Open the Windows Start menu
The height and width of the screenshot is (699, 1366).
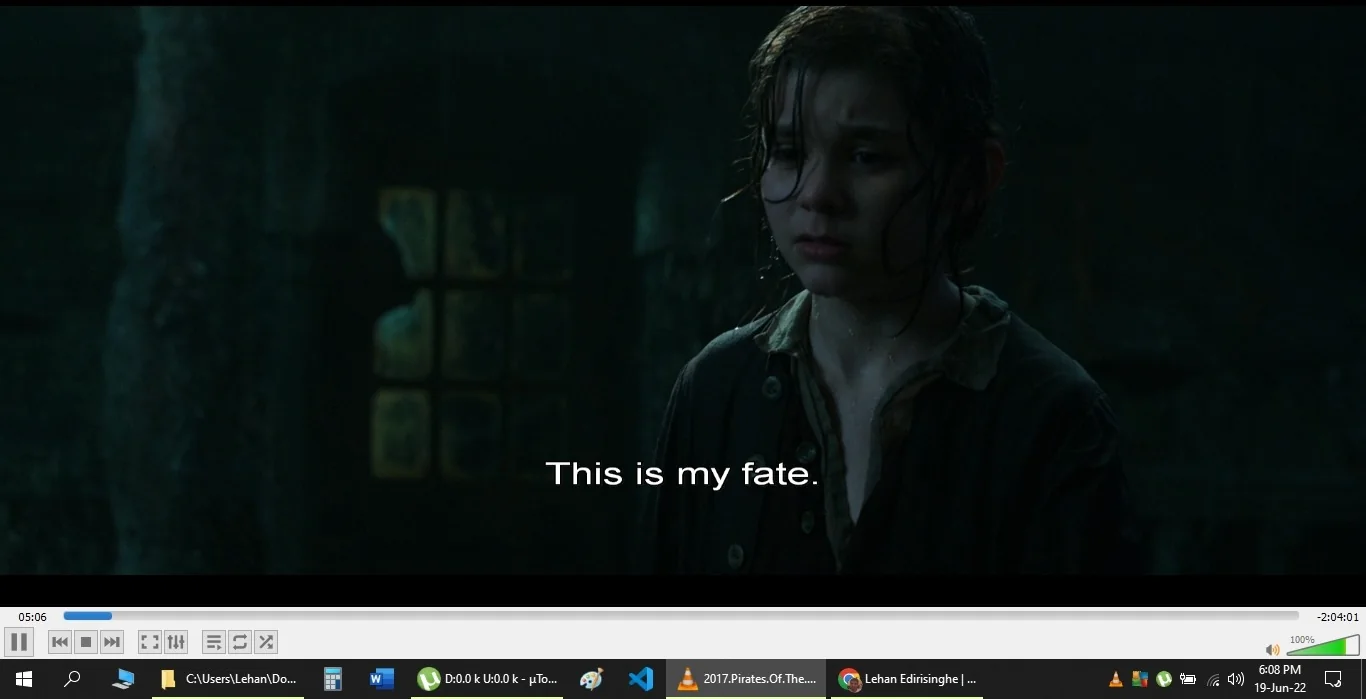tap(24, 680)
